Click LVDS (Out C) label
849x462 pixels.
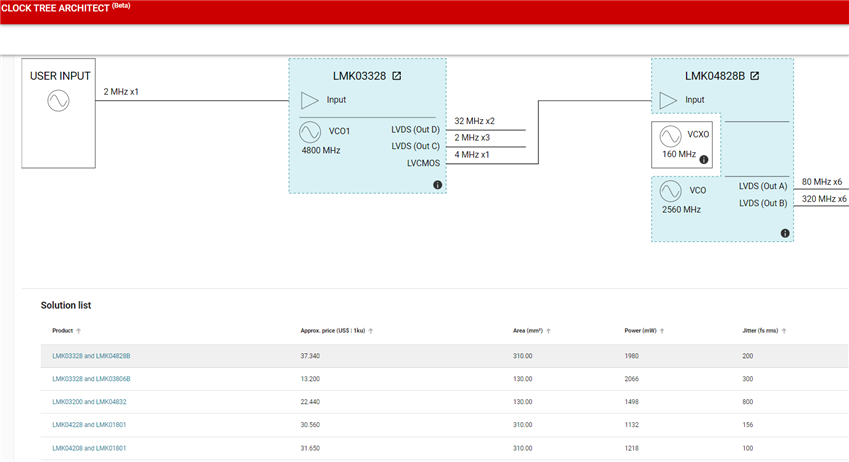click(x=415, y=146)
